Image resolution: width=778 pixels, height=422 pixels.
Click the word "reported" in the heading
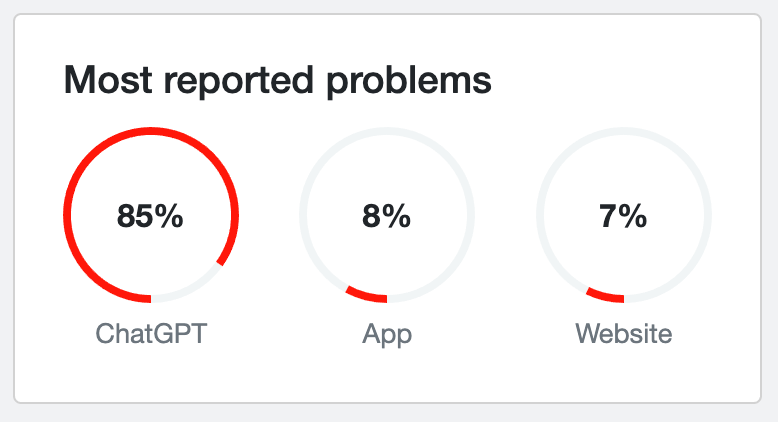tap(239, 82)
